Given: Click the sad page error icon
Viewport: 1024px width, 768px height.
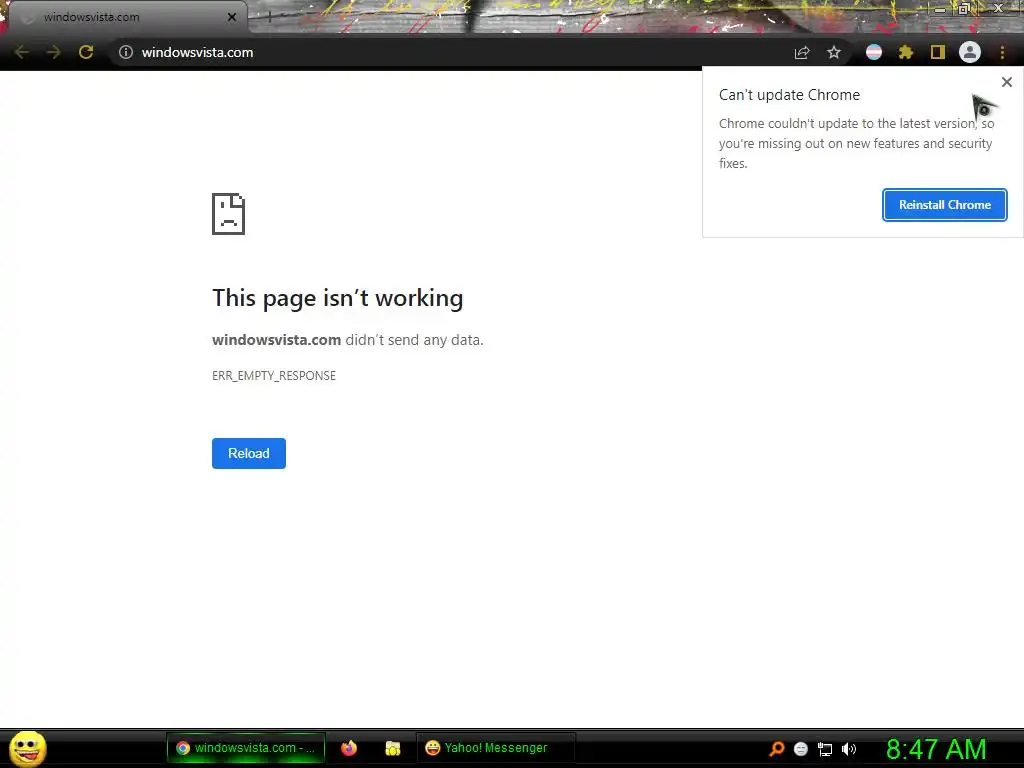Looking at the screenshot, I should click(229, 214).
